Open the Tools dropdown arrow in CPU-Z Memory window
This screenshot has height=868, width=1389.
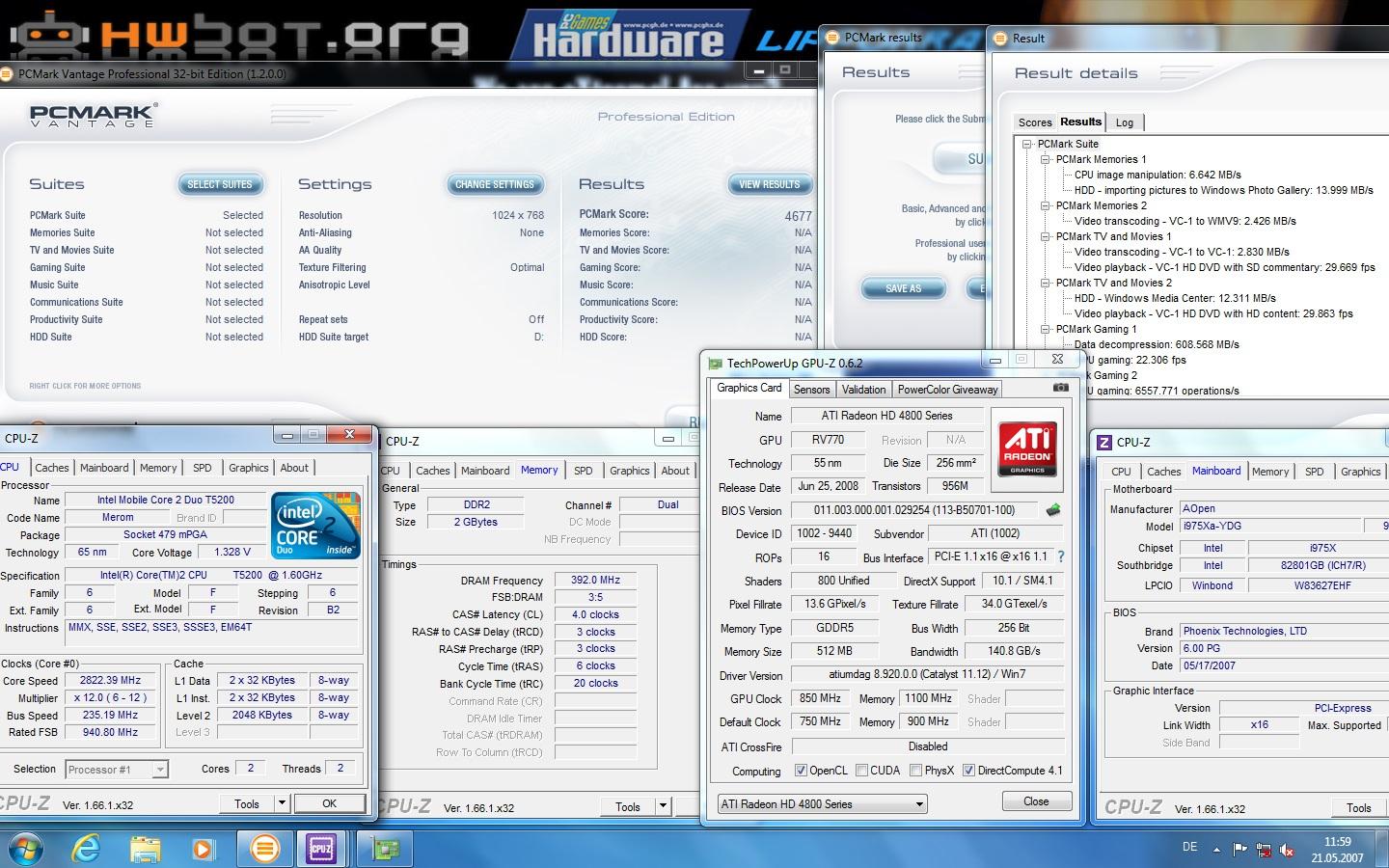[x=663, y=806]
